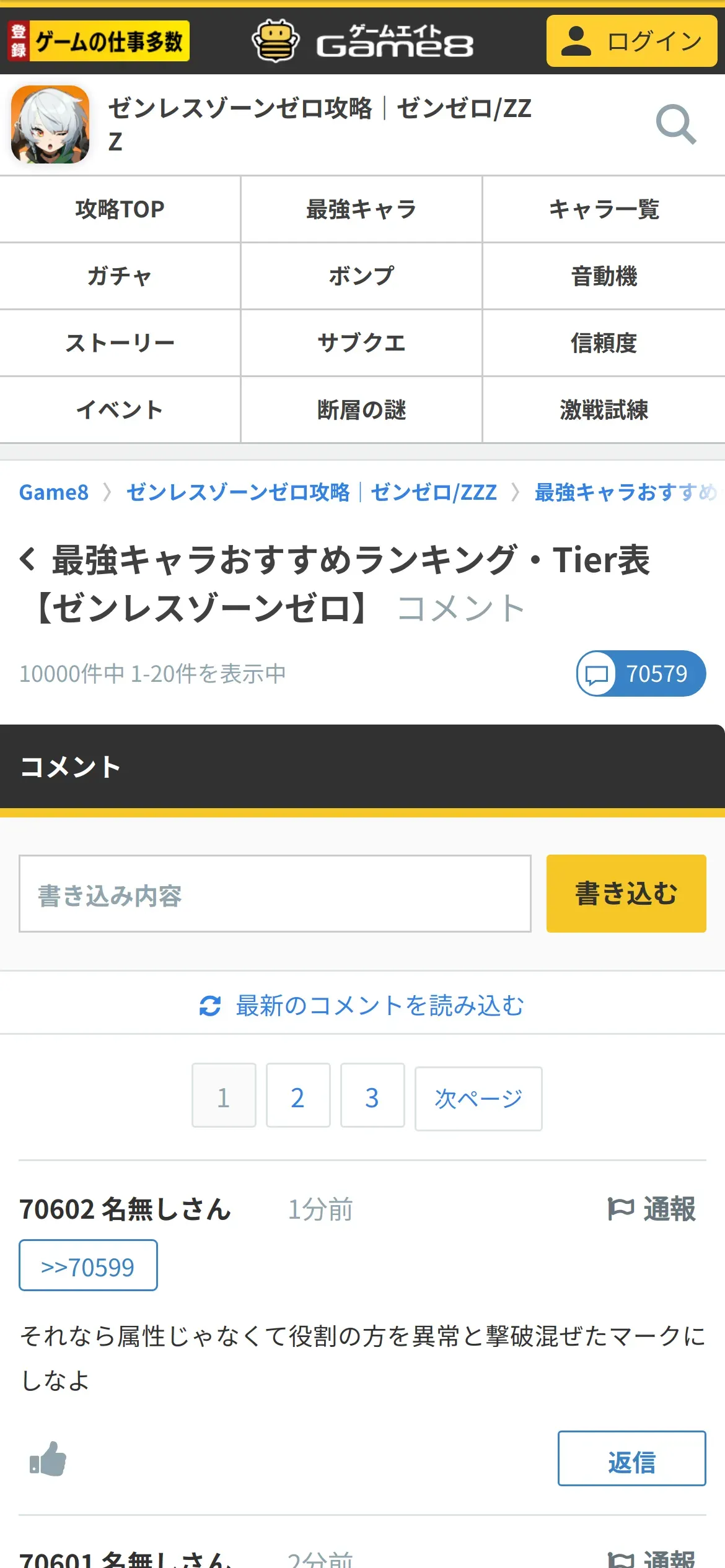Tap the Zenless Zone Zero character thumbnail

[x=50, y=124]
